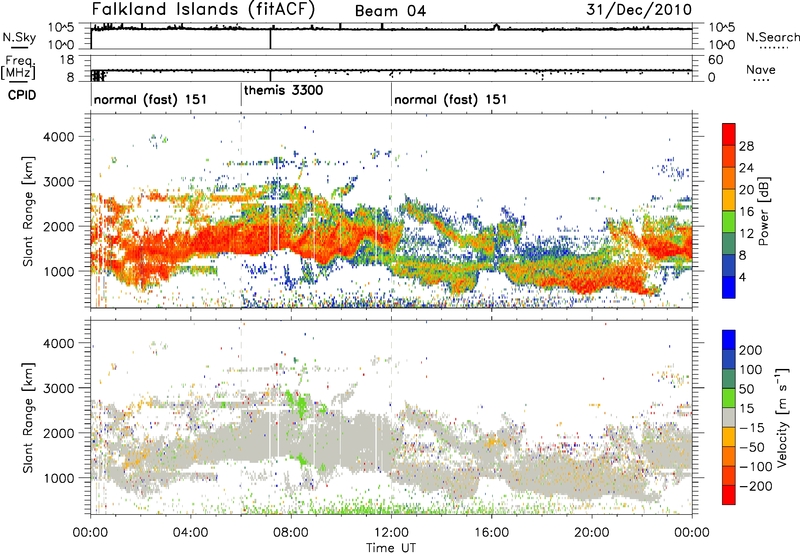800x554 pixels.
Task: Click the blue swatch of the Power colorbar
Action: click(x=729, y=287)
